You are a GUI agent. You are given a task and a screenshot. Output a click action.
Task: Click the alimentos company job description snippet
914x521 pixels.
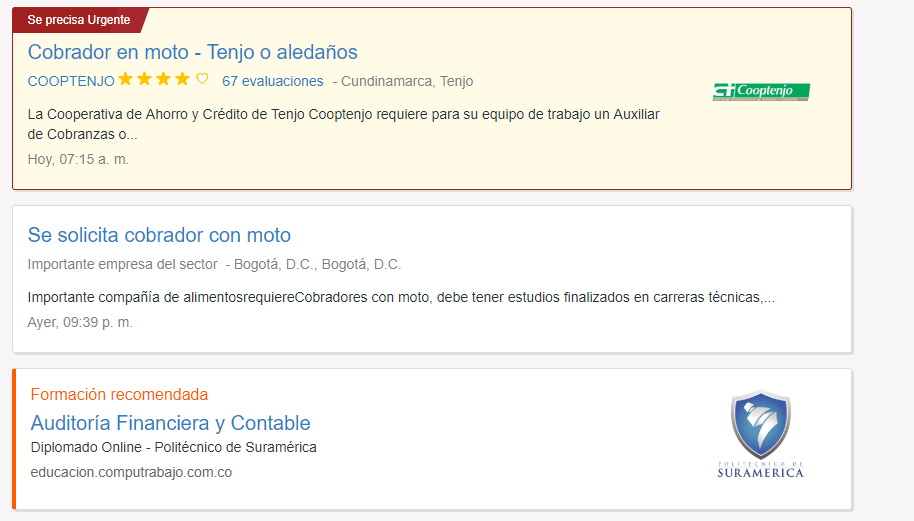click(x=400, y=297)
